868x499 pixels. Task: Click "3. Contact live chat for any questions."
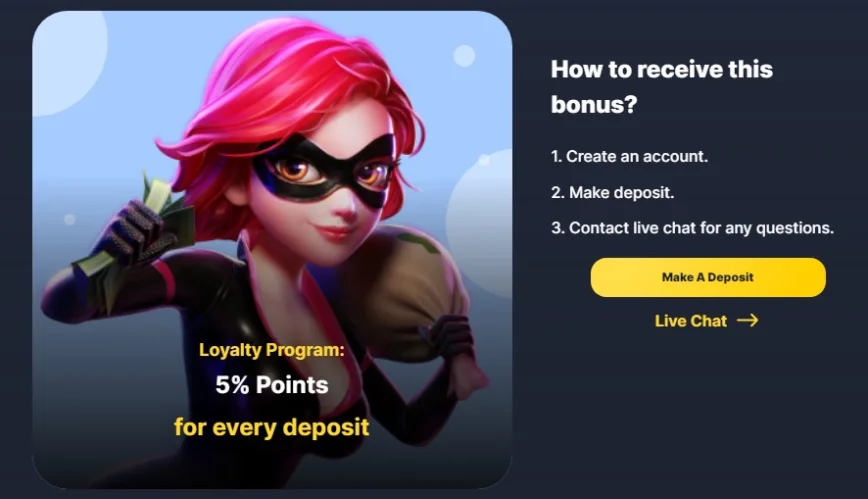[693, 228]
